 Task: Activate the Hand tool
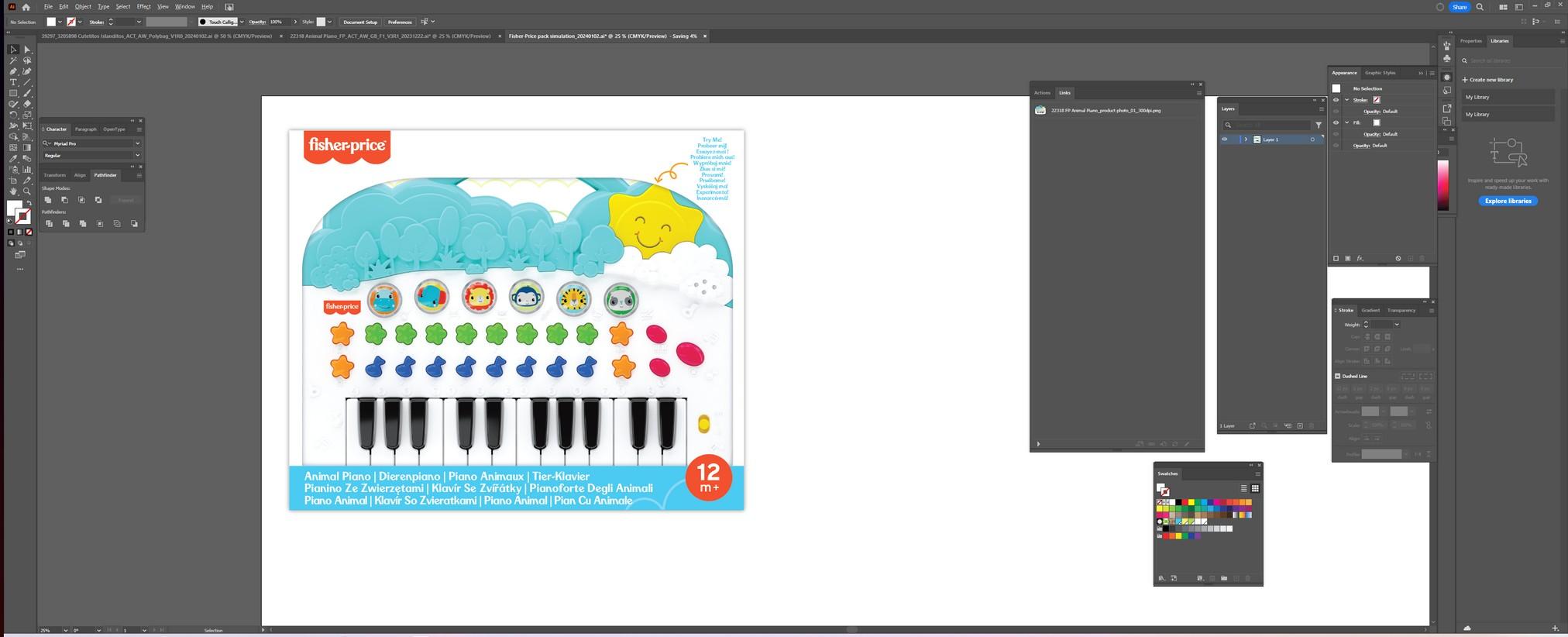[13, 191]
